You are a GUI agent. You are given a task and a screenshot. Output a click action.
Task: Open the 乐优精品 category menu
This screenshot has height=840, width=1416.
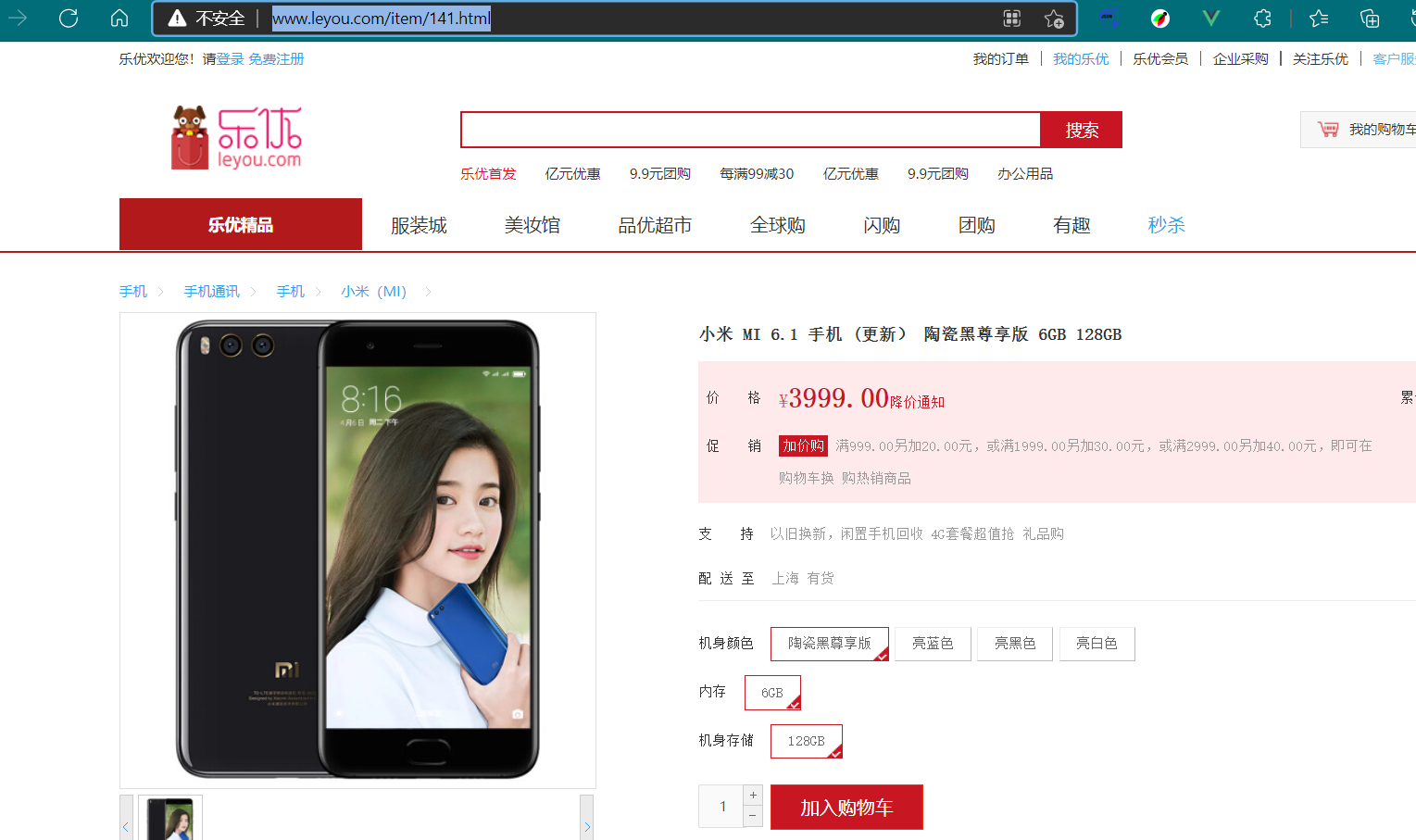point(241,224)
